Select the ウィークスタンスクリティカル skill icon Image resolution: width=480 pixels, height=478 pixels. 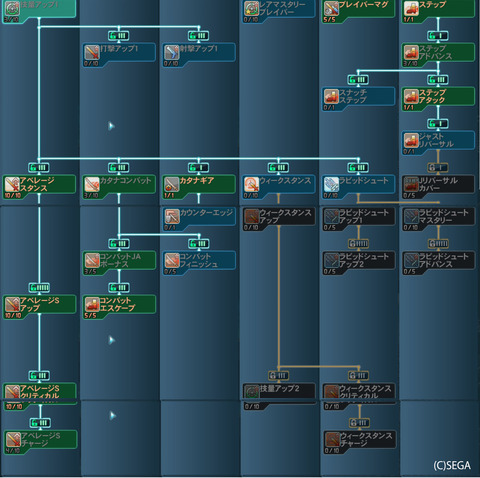pyautogui.click(x=332, y=392)
